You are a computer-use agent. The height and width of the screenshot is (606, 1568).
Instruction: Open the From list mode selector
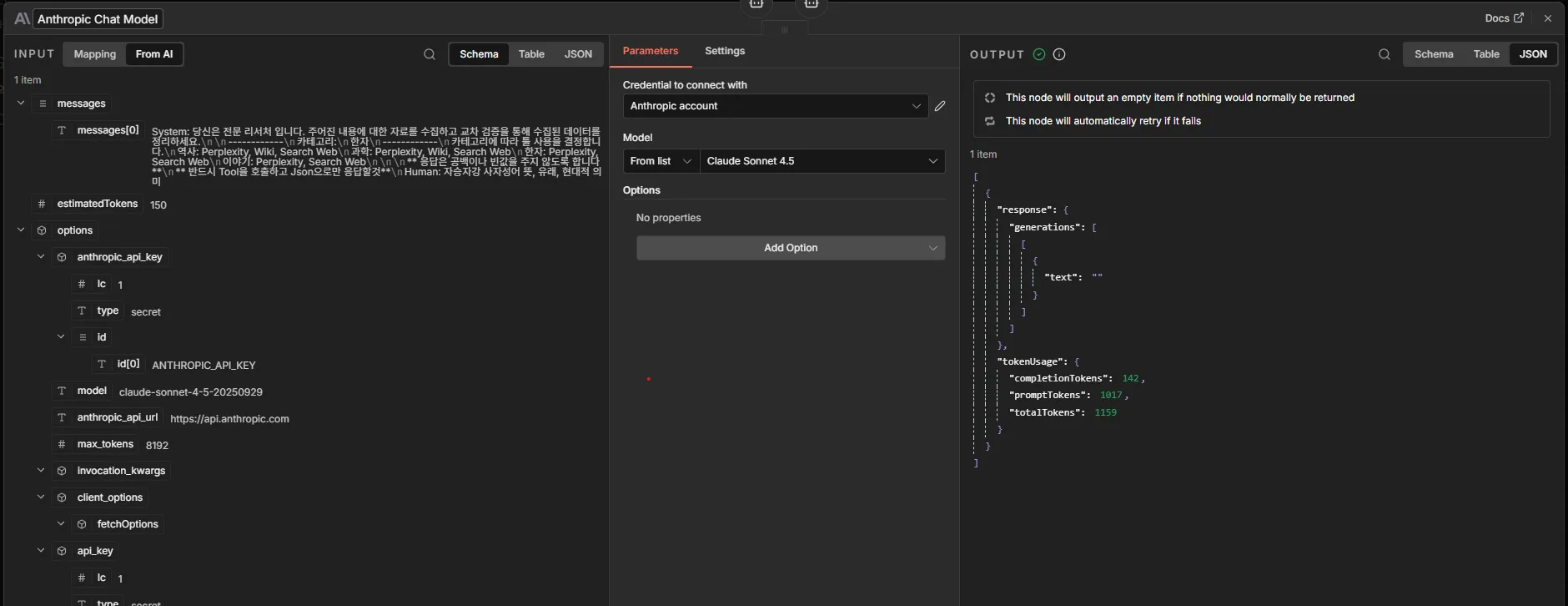pyautogui.click(x=661, y=161)
